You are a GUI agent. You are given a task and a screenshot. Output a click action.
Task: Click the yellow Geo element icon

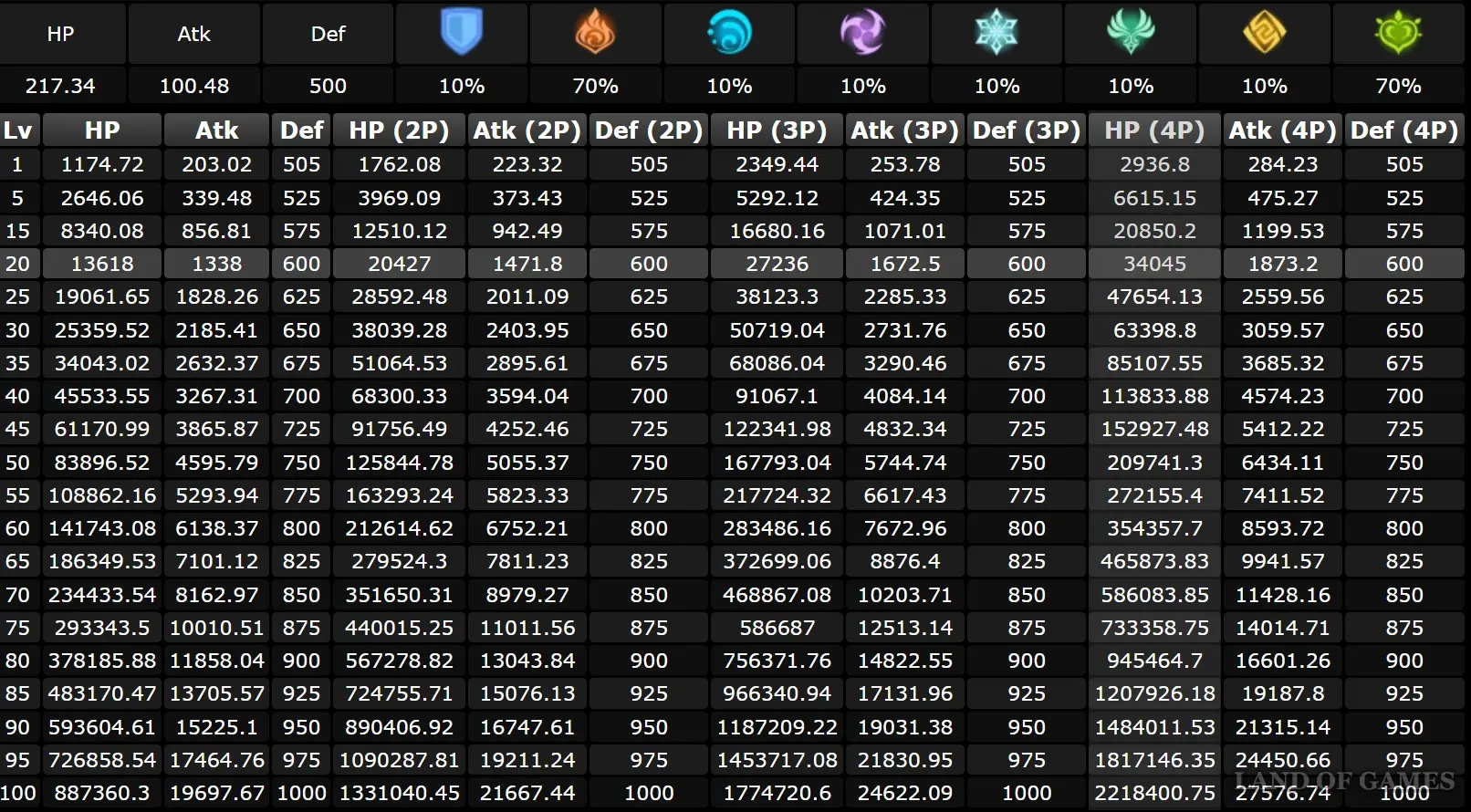[1264, 33]
